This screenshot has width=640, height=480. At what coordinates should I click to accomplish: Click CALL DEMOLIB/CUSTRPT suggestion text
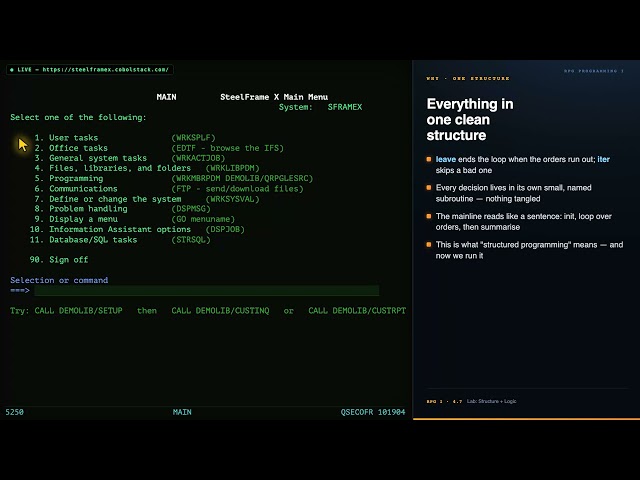pos(357,311)
